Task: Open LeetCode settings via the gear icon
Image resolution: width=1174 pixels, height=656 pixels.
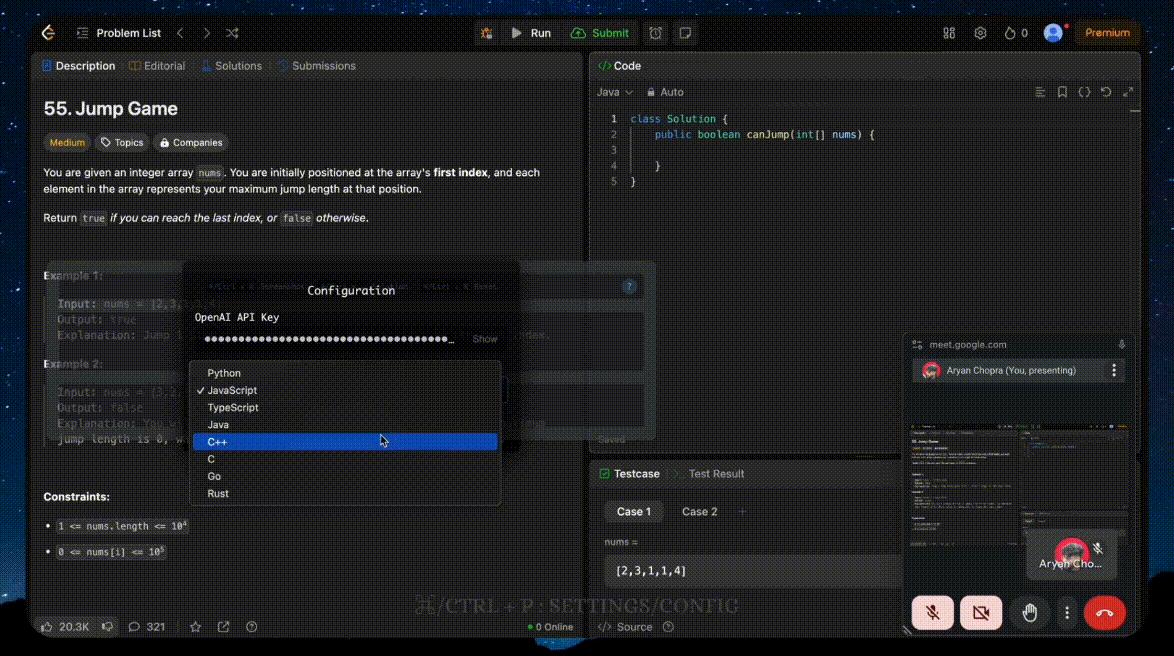Action: (980, 33)
